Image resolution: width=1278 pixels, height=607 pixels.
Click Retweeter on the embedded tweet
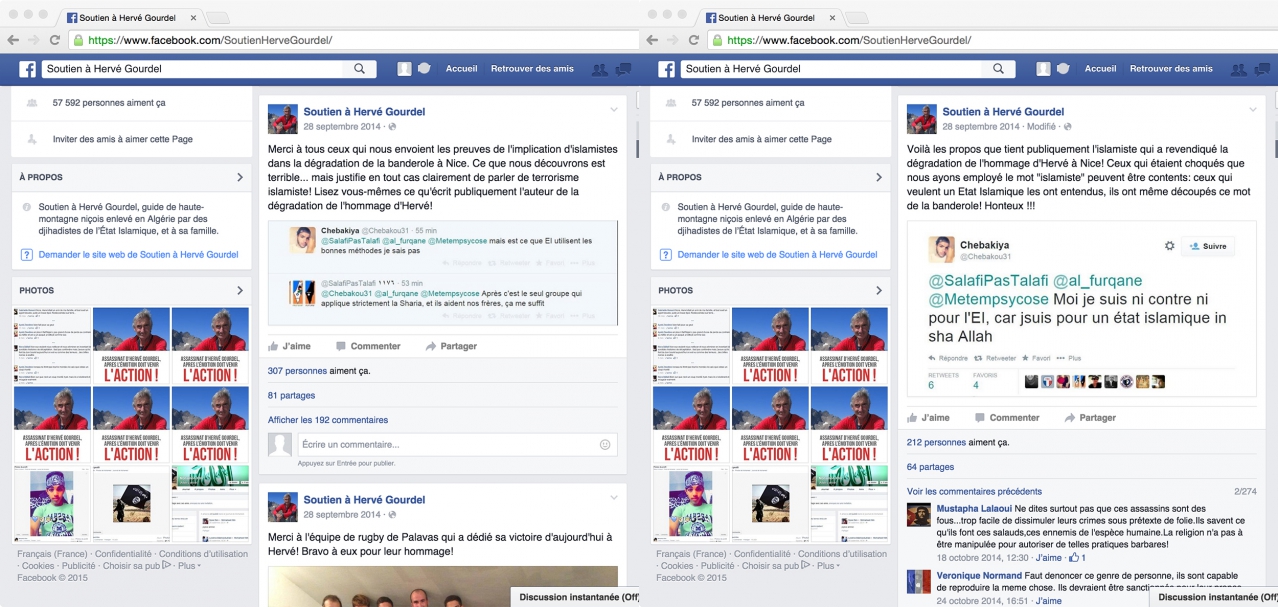[x=995, y=358]
